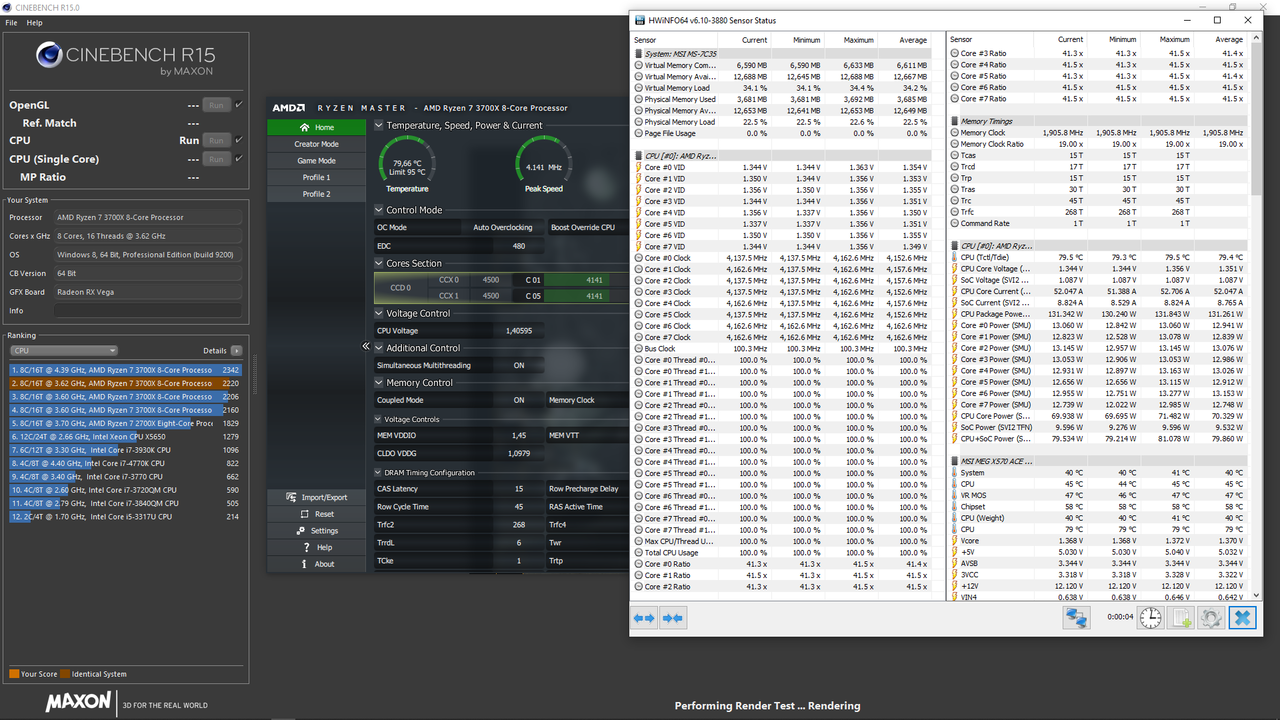Click the Total CPU Usage sensor icon
The height and width of the screenshot is (720, 1280).
pyautogui.click(x=639, y=552)
